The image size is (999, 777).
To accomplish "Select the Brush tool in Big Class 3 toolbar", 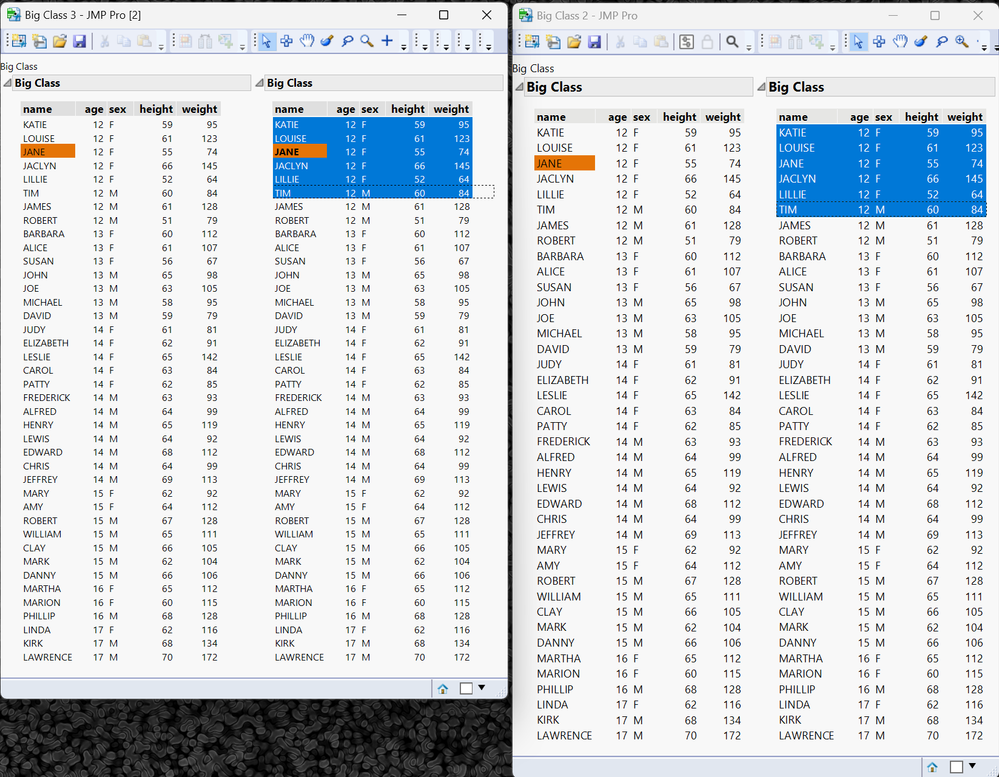I will coord(327,41).
